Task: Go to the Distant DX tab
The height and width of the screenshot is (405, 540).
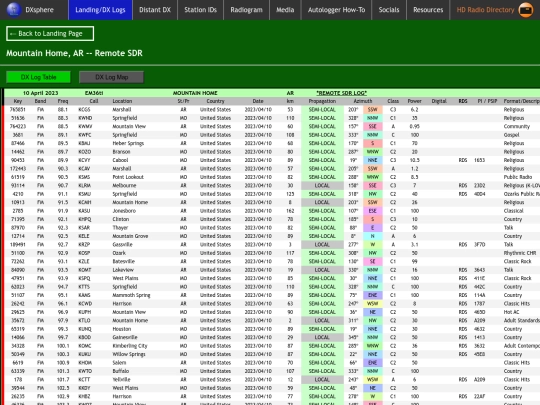Action: click(x=155, y=10)
